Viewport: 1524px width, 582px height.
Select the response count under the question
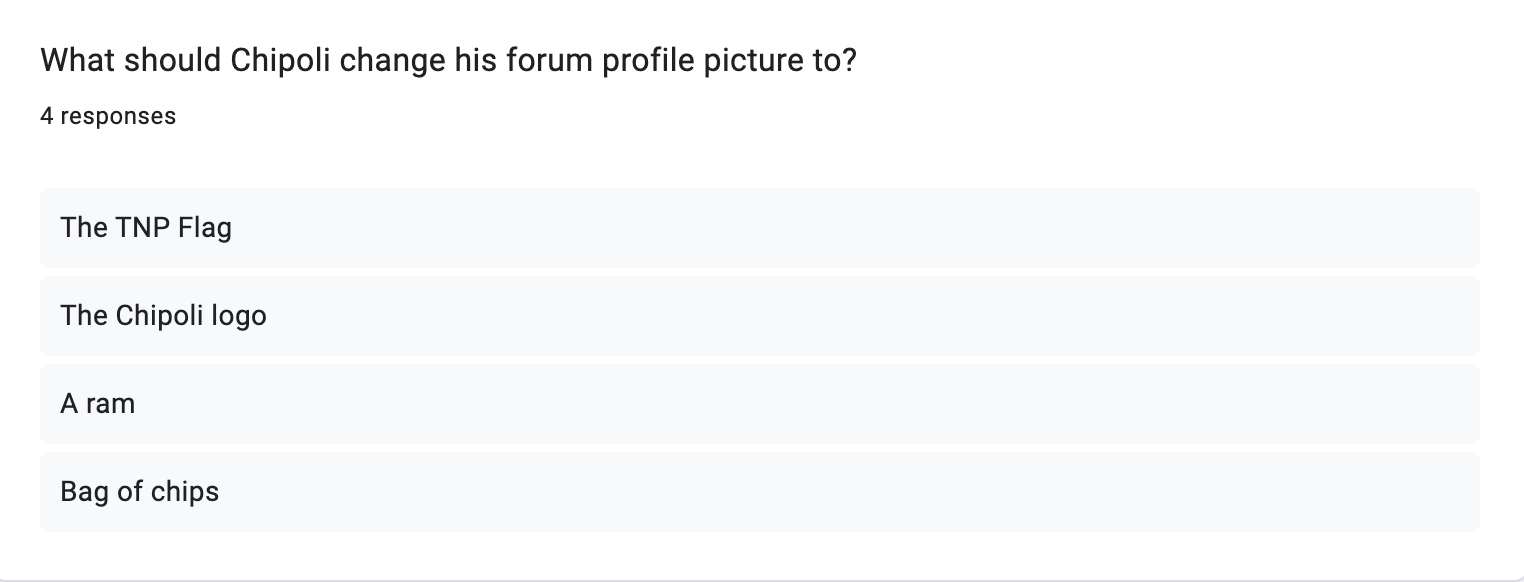[107, 115]
